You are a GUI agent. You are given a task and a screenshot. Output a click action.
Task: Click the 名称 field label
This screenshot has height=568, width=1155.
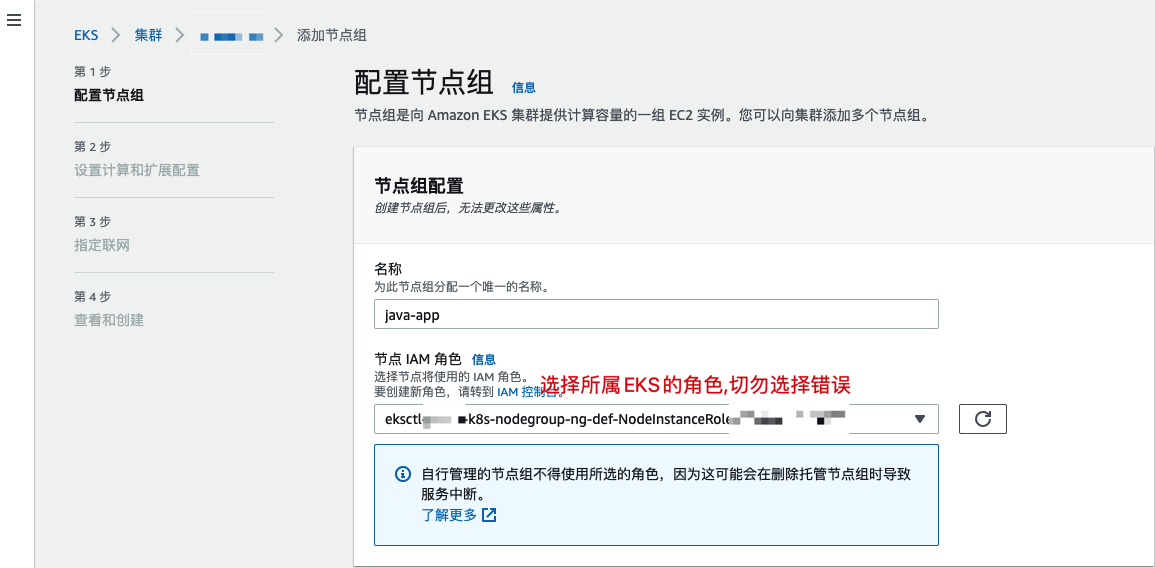387,270
